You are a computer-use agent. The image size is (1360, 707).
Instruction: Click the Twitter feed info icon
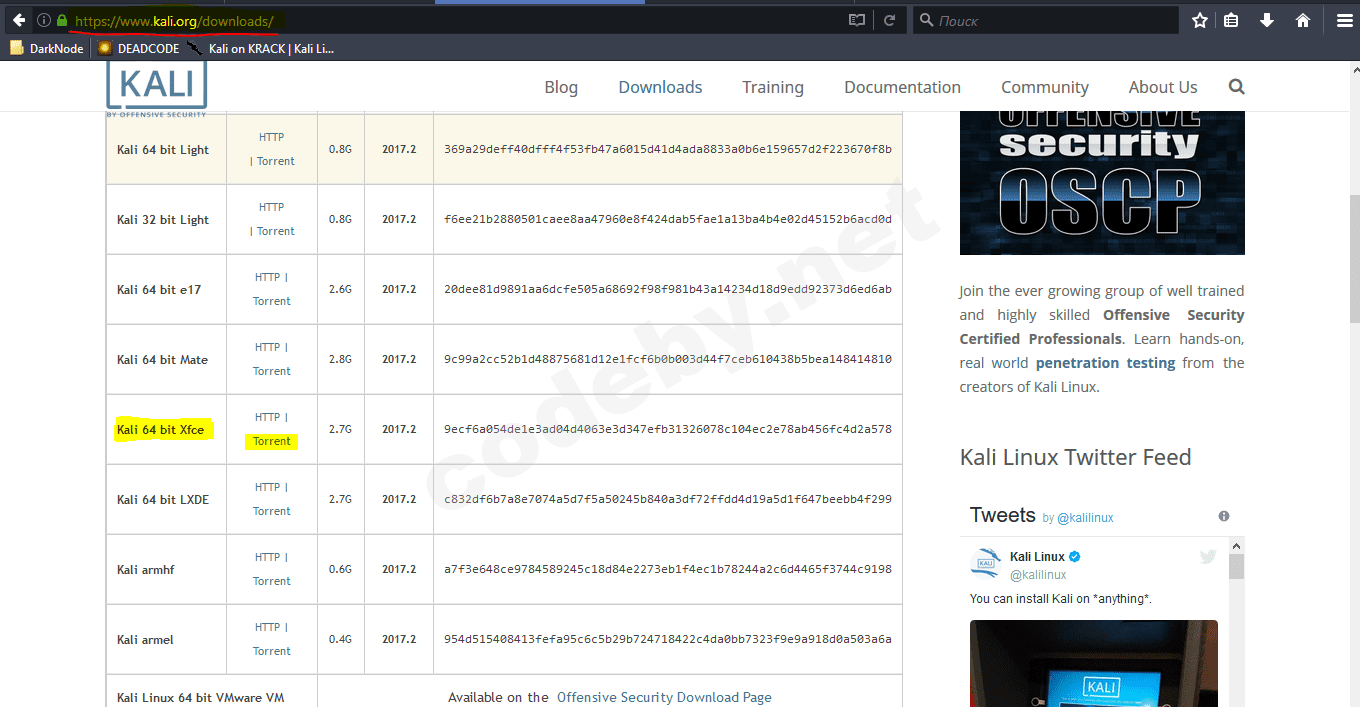click(x=1224, y=516)
